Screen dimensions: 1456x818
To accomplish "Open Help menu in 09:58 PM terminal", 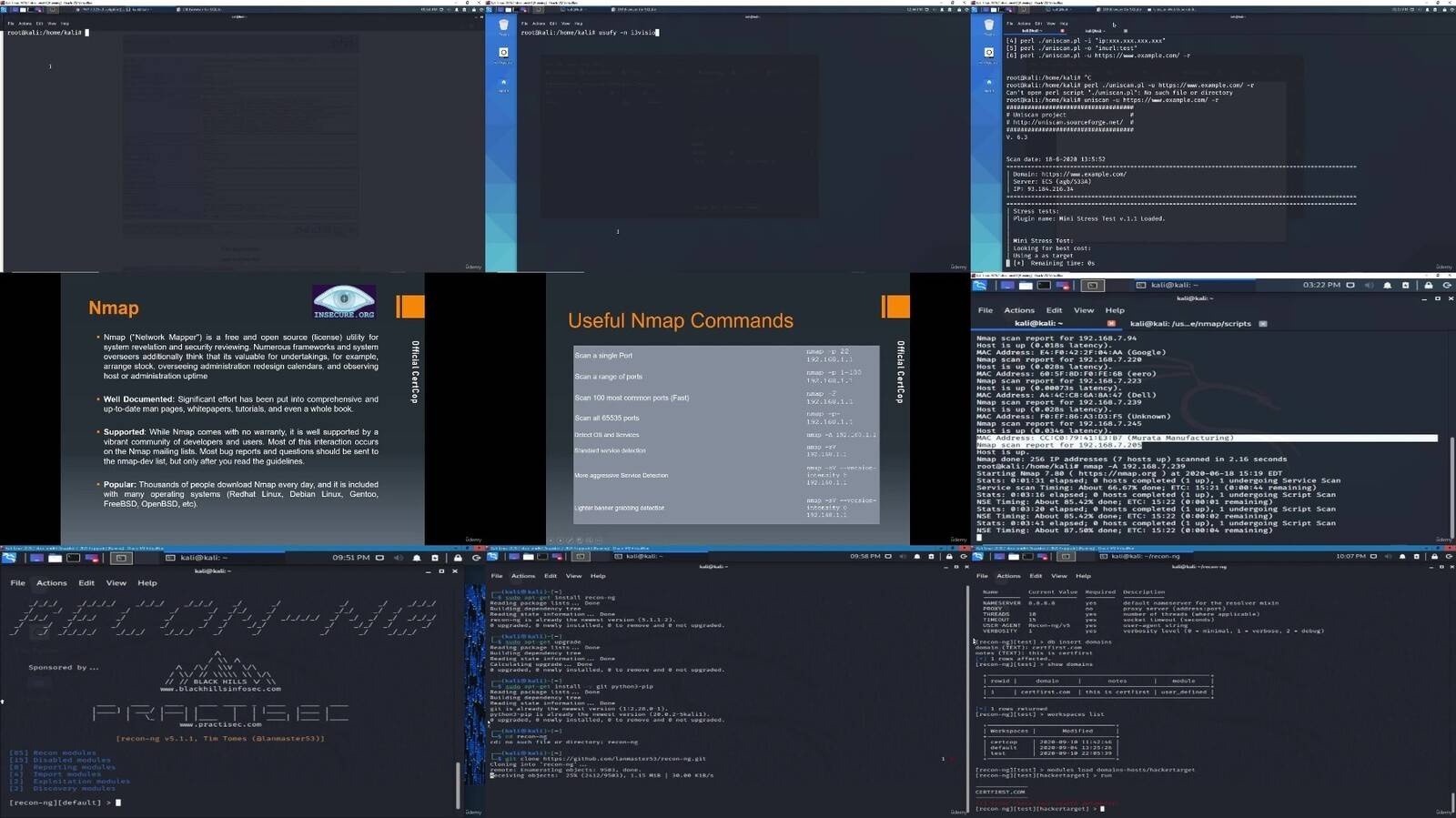I will (598, 576).
